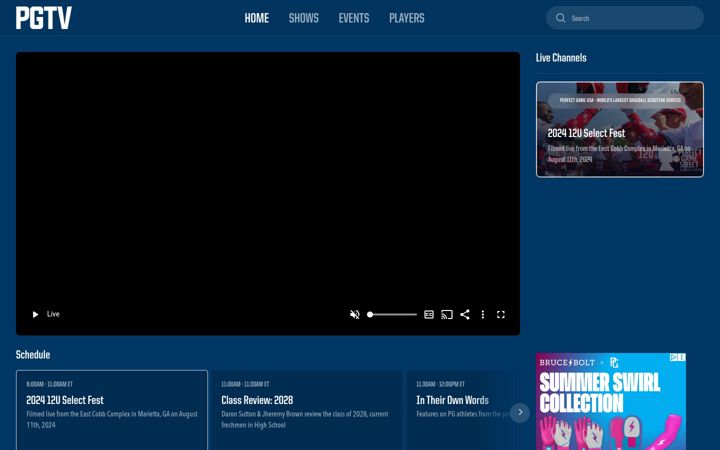This screenshot has height=450, width=720.
Task: Open the share options icon
Action: (x=465, y=315)
